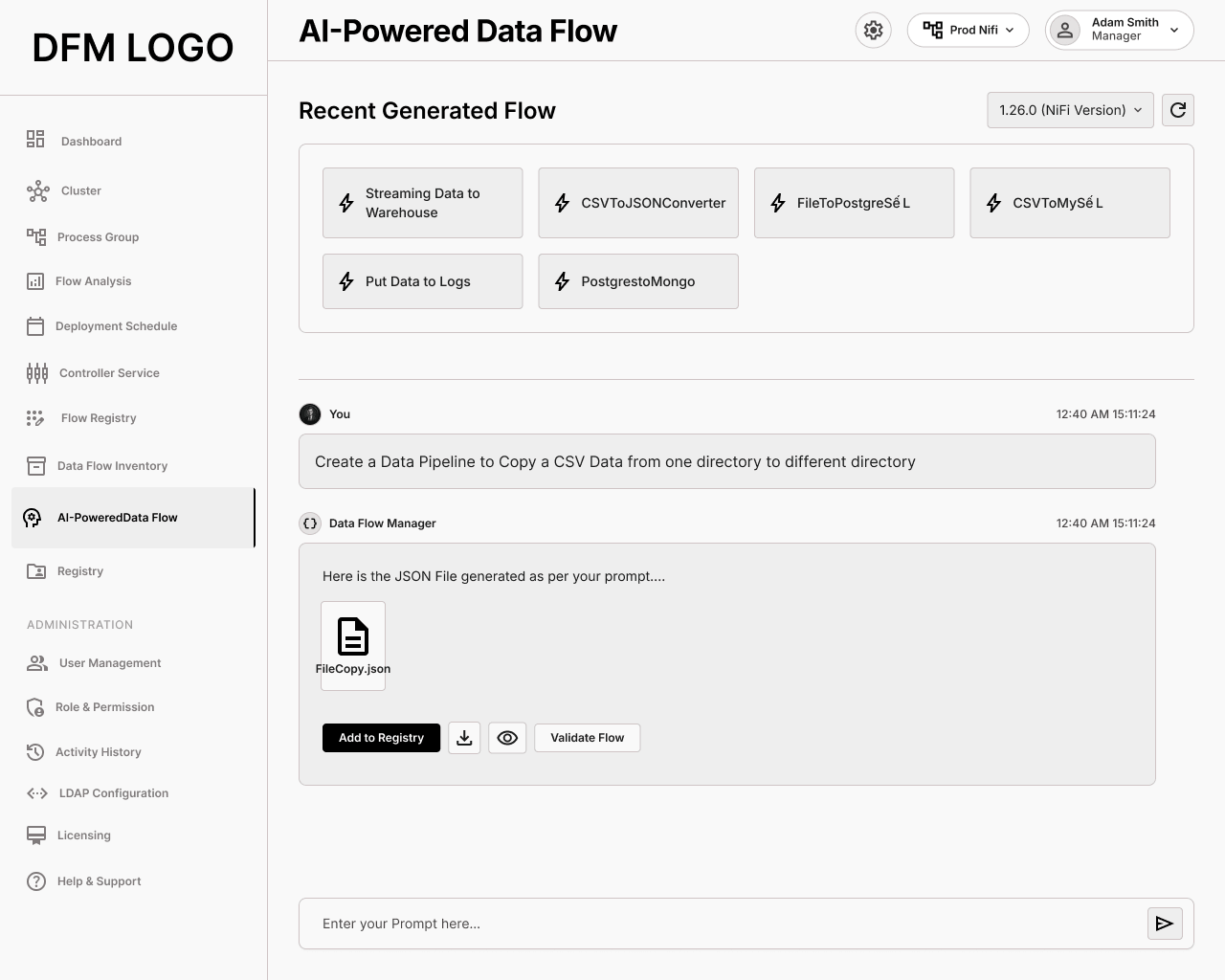1225x980 pixels.
Task: Open Put Data to Logs flow
Action: click(422, 281)
